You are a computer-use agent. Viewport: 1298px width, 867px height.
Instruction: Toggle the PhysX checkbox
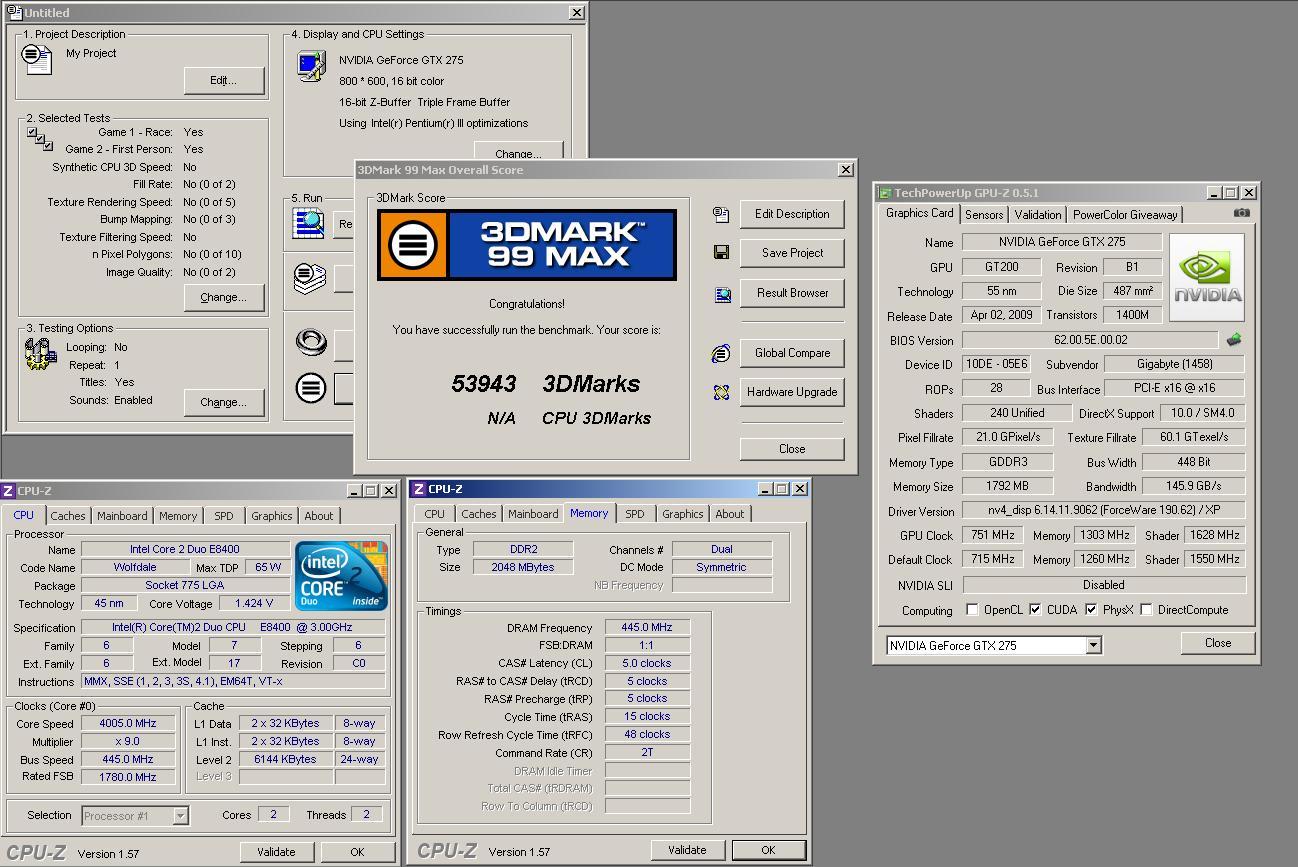point(1092,609)
